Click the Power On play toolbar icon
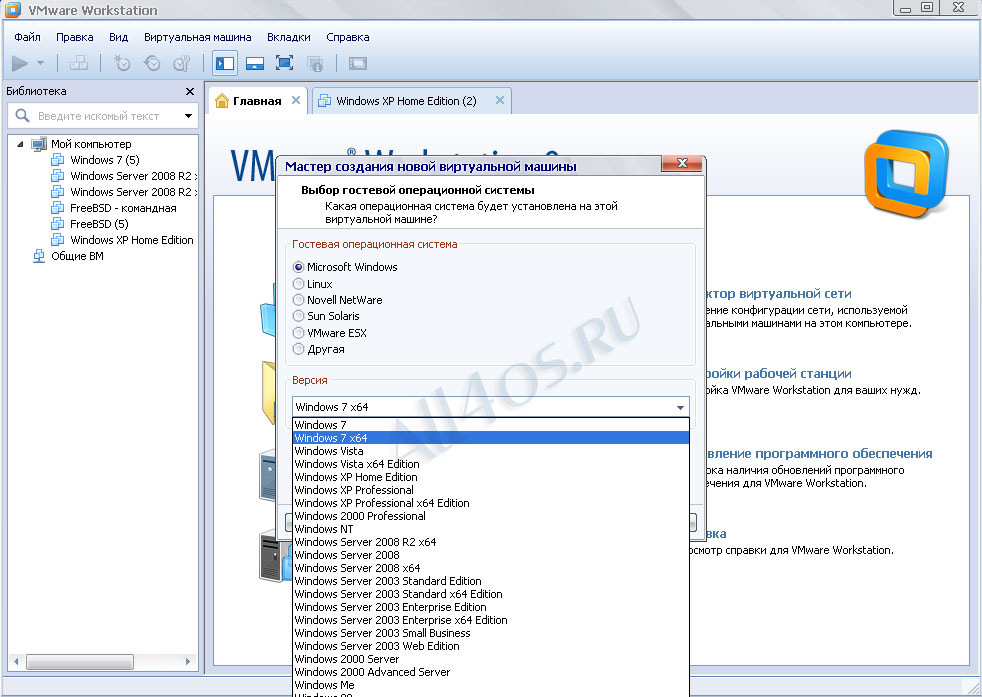Screen dimensions: 982x697 [x=19, y=63]
